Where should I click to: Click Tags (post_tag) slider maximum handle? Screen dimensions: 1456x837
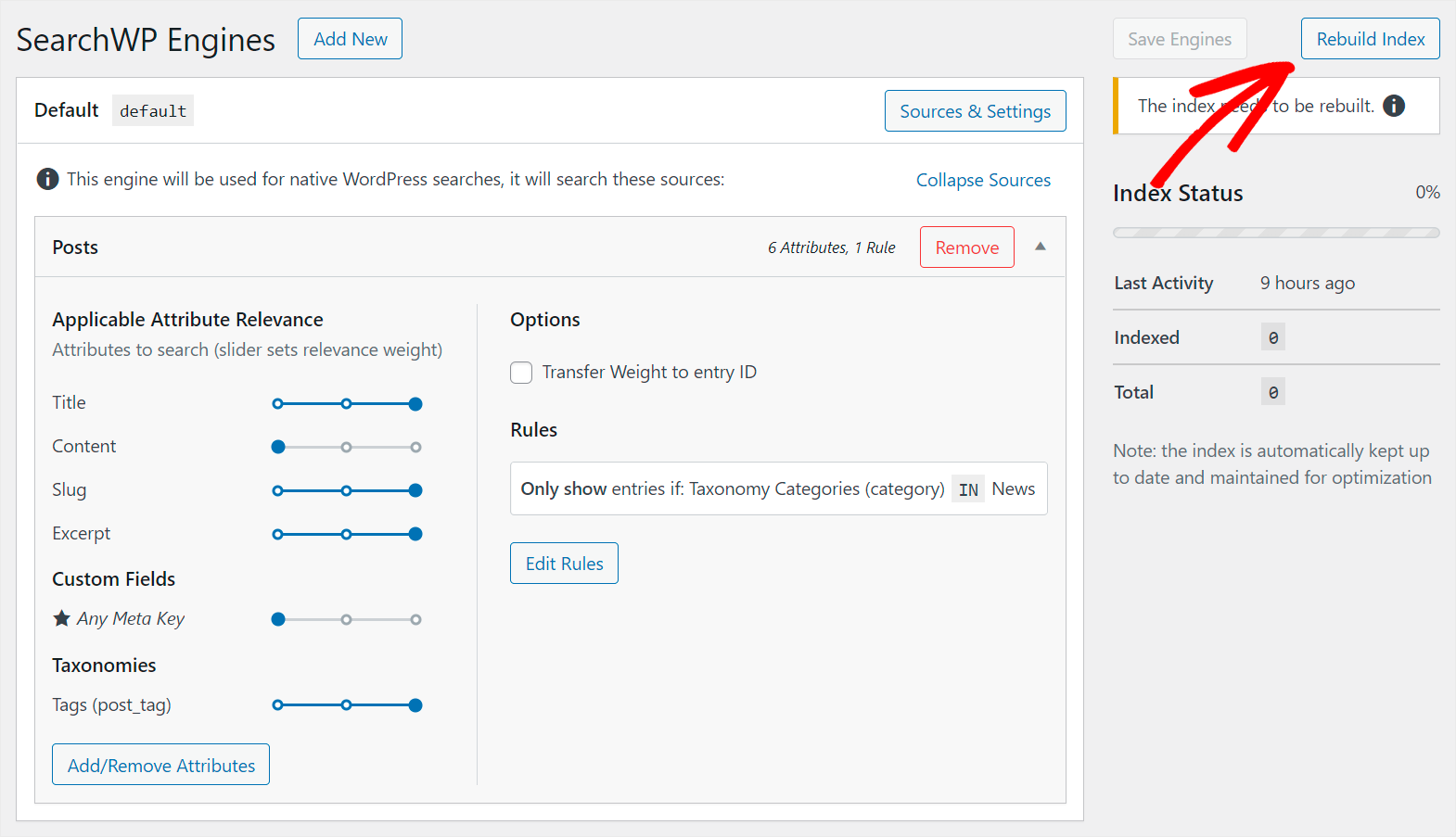[415, 705]
